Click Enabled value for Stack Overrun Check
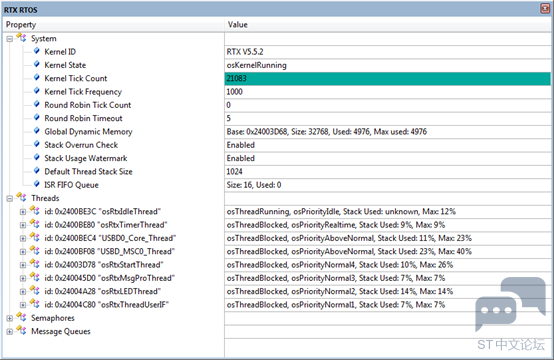This screenshot has height=360, width=554. pos(241,145)
